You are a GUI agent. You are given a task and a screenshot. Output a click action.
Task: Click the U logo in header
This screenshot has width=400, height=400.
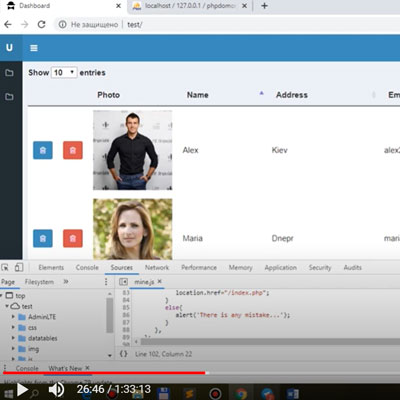tap(9, 48)
